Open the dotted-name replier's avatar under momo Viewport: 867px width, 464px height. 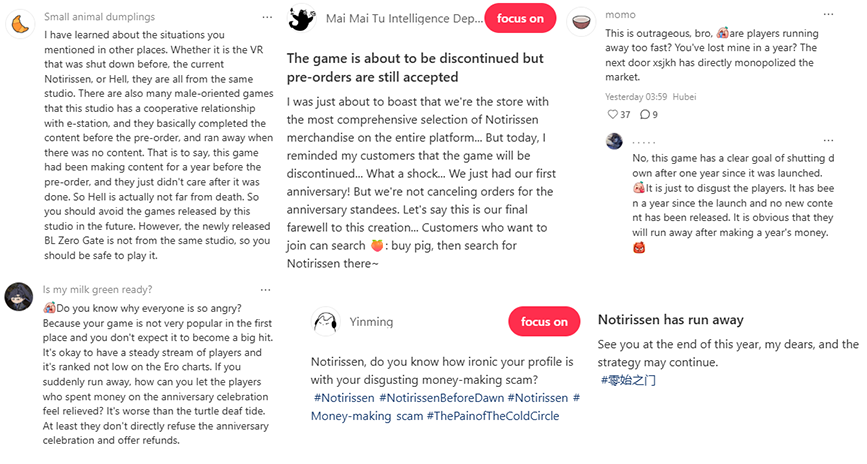point(614,142)
